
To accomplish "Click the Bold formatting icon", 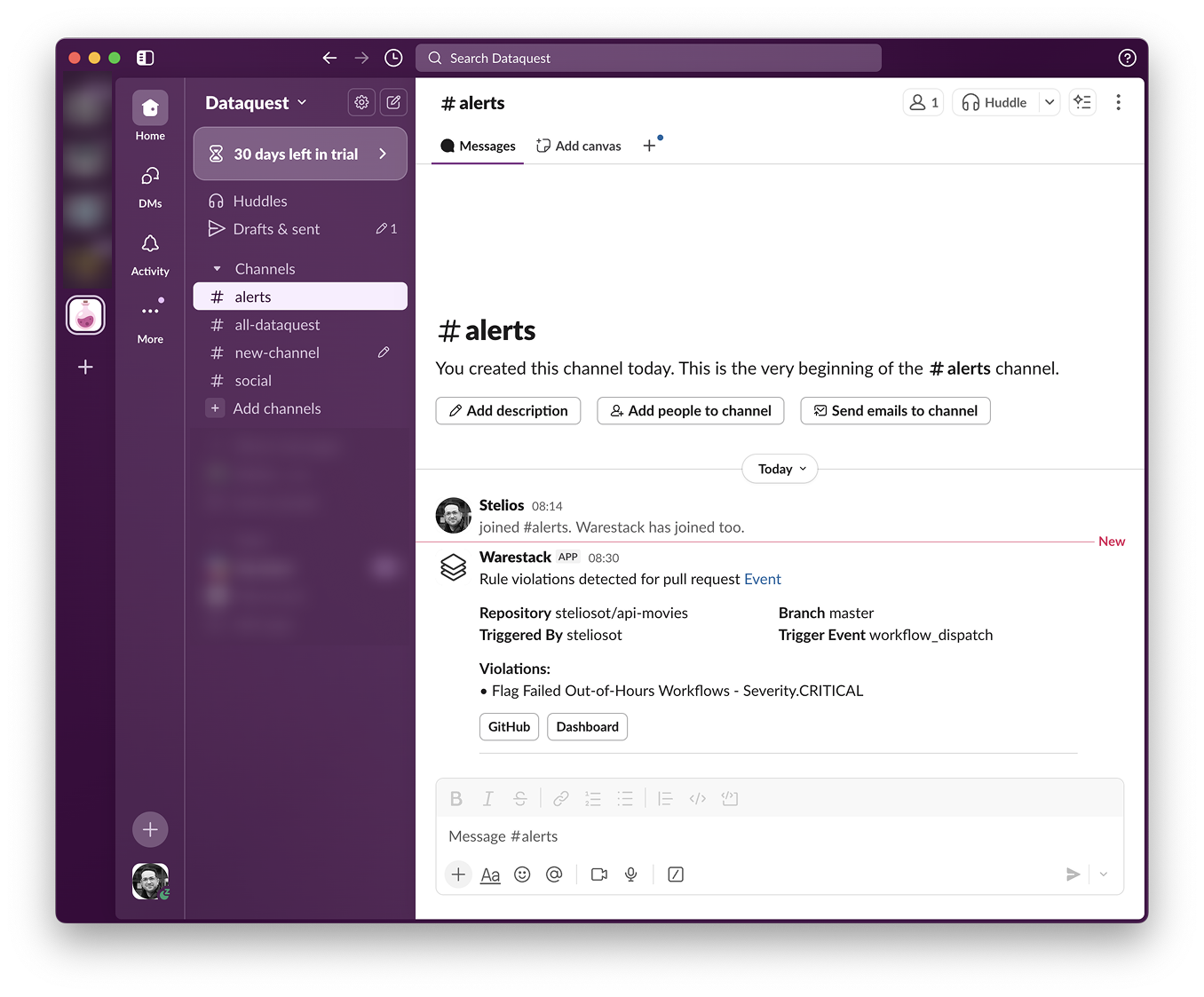I will [455, 799].
